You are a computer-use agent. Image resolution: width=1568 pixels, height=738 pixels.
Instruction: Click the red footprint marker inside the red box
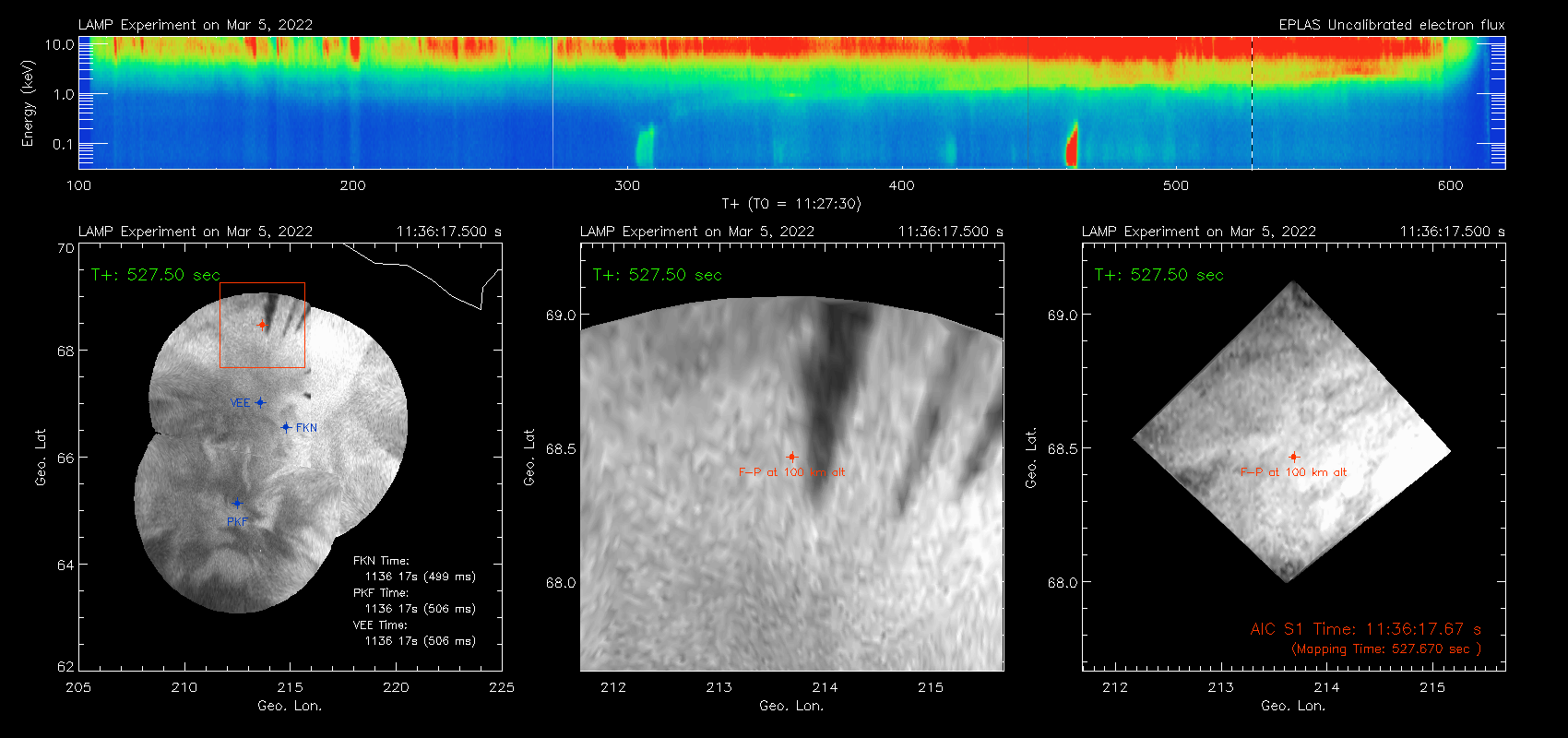(262, 325)
